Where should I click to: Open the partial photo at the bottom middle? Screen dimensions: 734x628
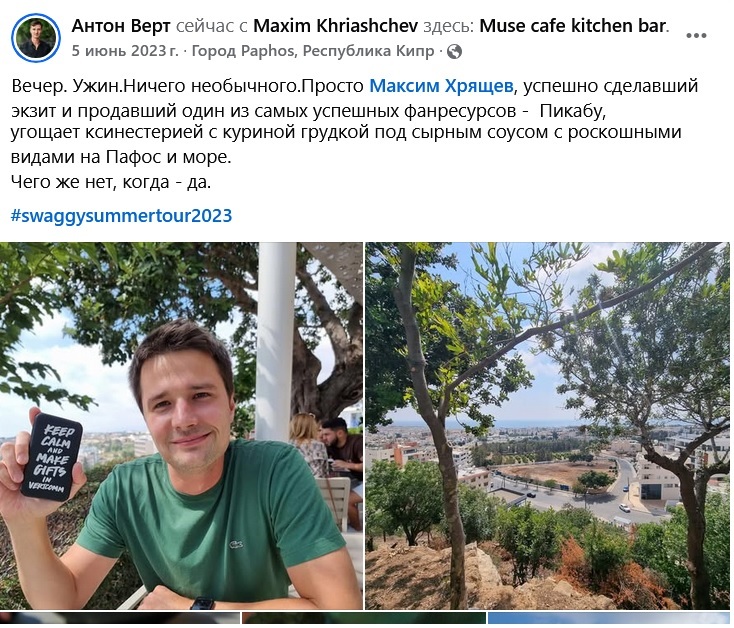[x=363, y=619]
